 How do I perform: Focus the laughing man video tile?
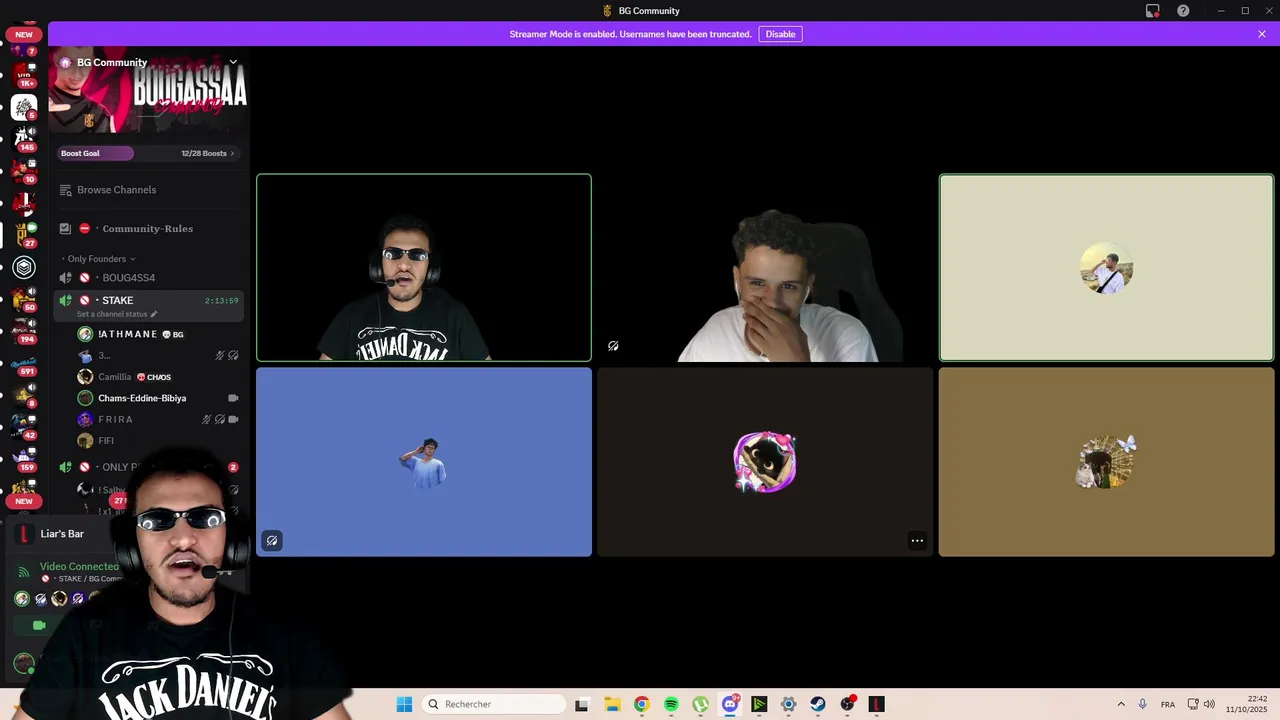pos(765,268)
